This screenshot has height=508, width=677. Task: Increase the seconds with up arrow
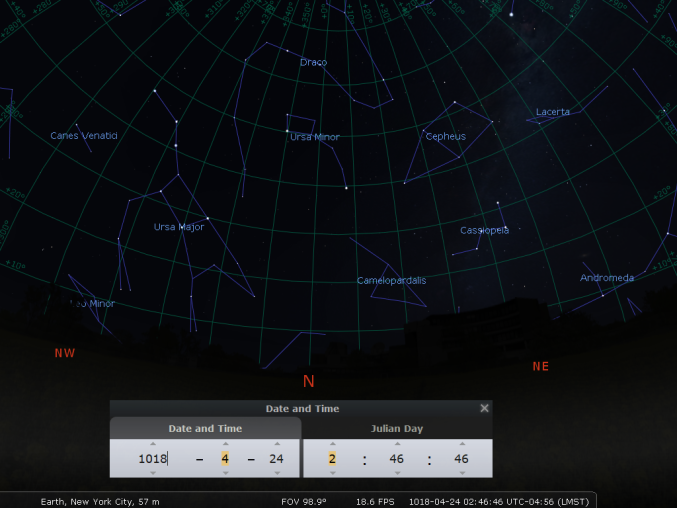click(462, 444)
